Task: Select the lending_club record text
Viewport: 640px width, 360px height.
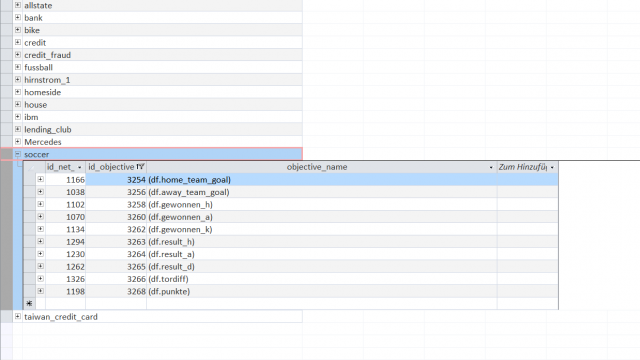Action: 48,129
